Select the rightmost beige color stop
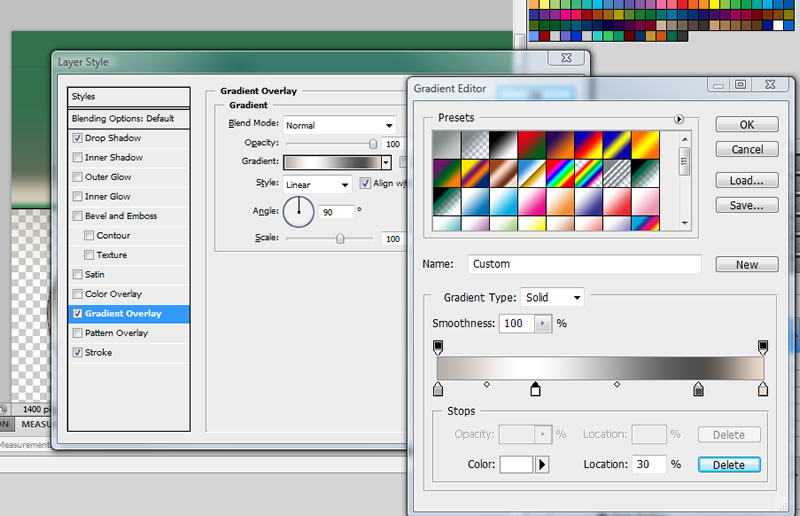 point(763,389)
